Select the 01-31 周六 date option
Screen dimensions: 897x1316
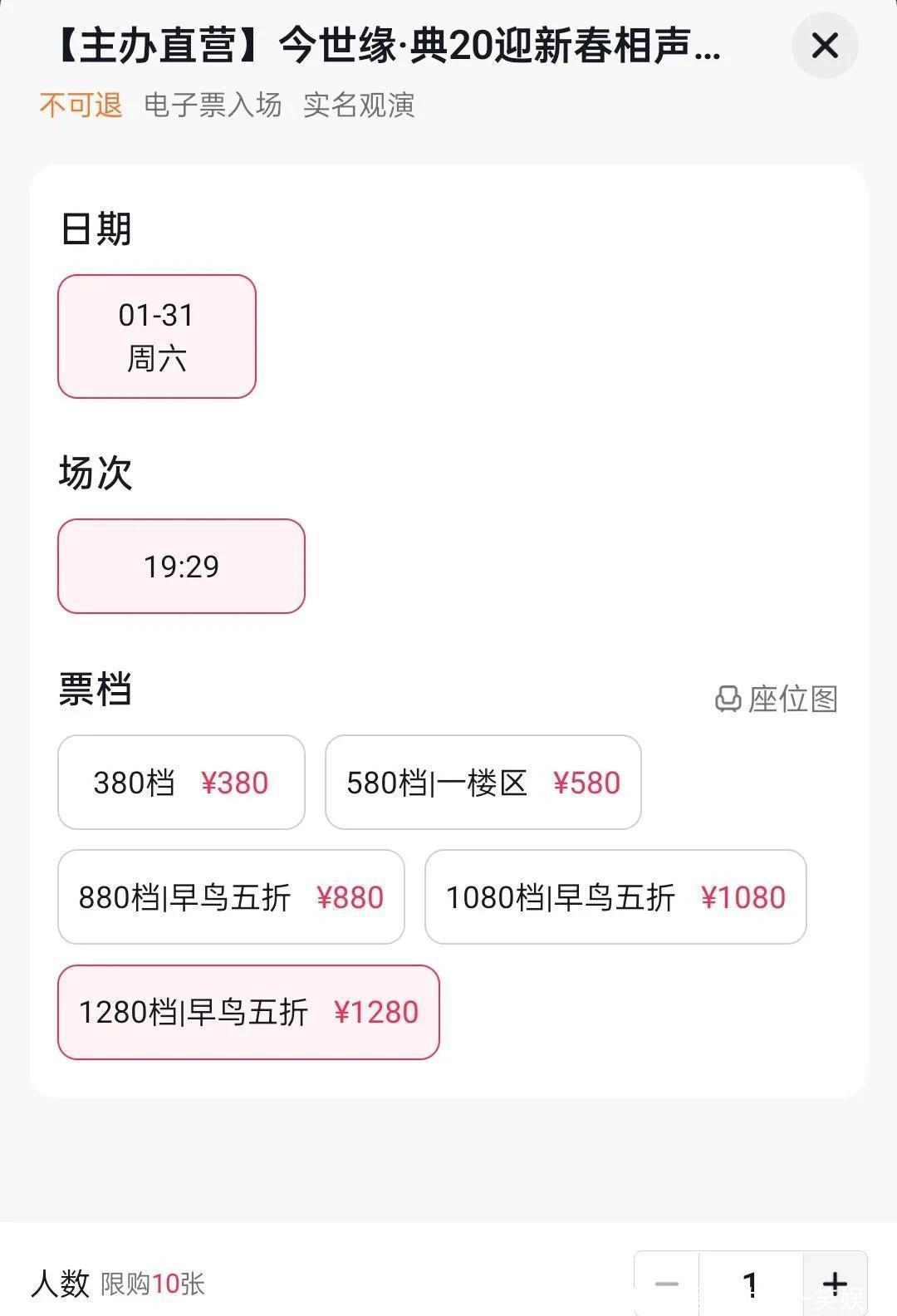[157, 336]
